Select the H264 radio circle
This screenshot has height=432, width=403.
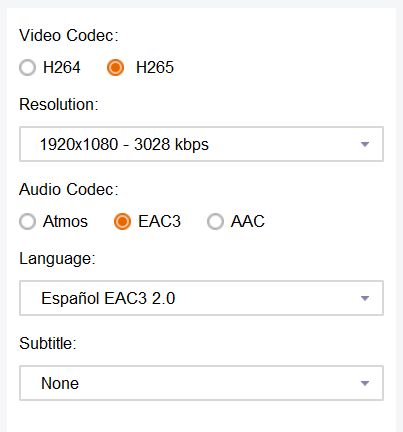[x=27, y=68]
